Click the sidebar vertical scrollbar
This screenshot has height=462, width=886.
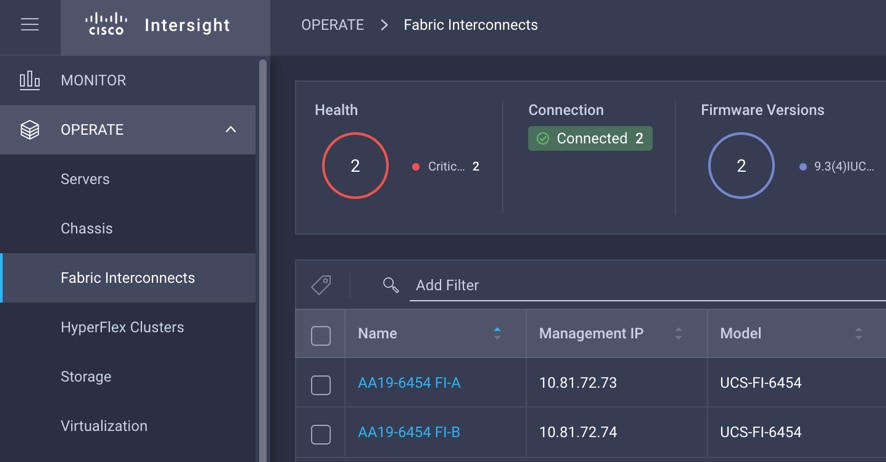pyautogui.click(x=262, y=260)
